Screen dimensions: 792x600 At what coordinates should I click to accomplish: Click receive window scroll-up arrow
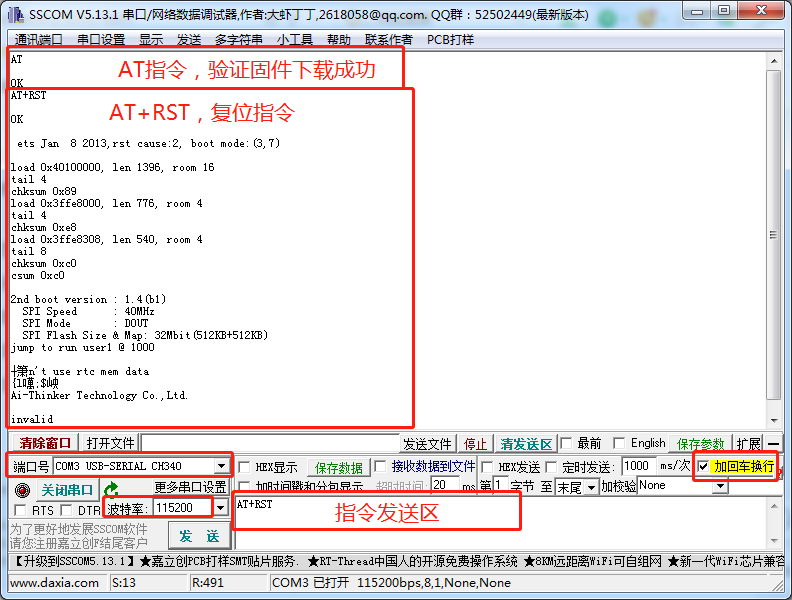point(774,61)
